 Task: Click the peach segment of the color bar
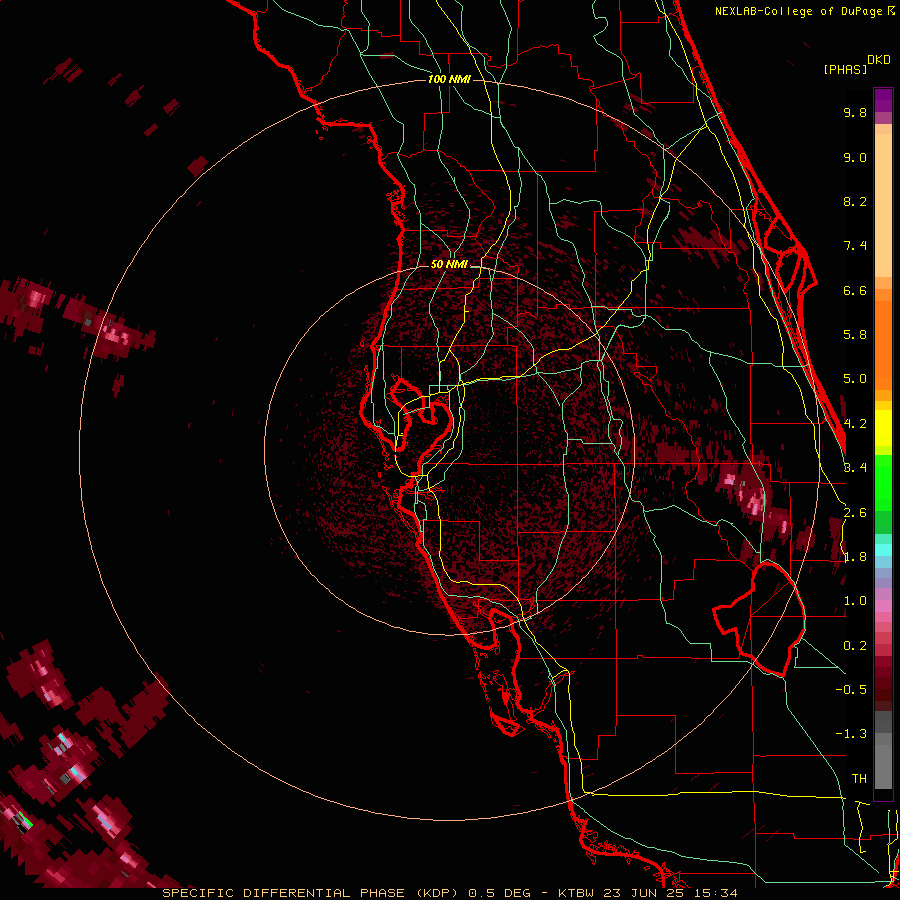883,201
